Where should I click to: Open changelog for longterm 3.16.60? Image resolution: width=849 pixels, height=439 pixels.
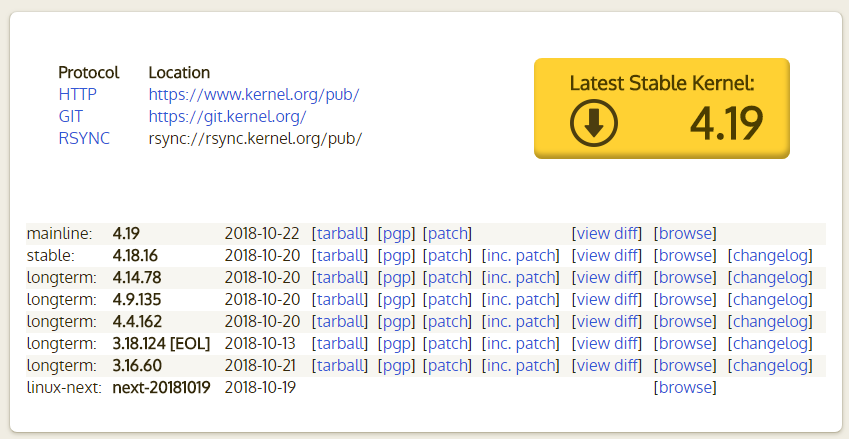coord(770,365)
